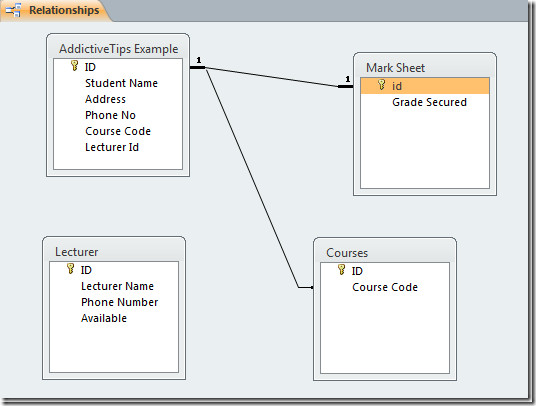Click the Courses table title bar
The height and width of the screenshot is (406, 536).
point(385,252)
